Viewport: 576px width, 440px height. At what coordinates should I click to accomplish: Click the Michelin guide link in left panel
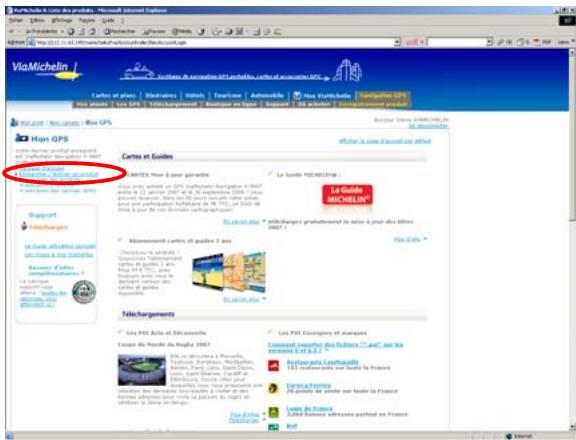[x=60, y=246]
